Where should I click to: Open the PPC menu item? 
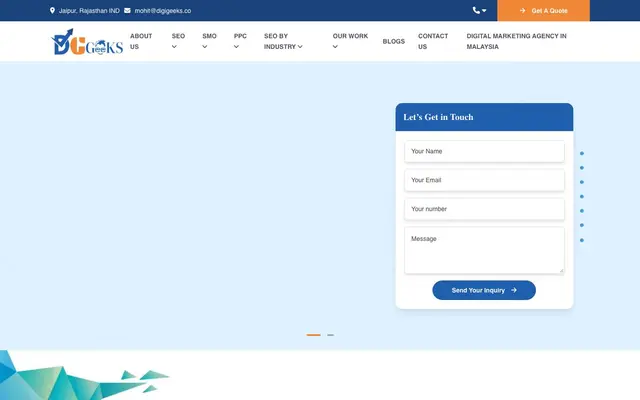tap(240, 36)
